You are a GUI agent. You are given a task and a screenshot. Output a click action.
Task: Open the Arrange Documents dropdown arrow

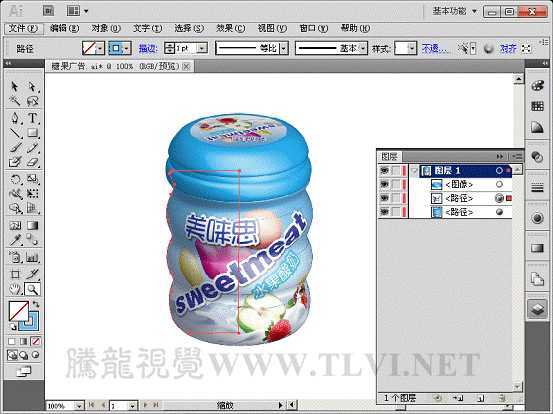86,11
